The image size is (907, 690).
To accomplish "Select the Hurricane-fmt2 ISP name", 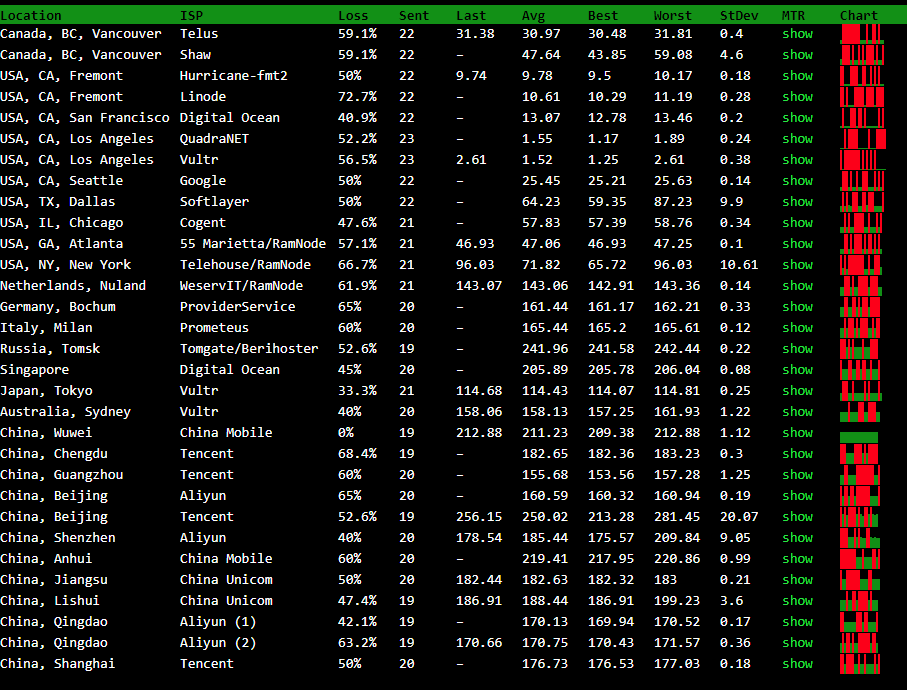I will pyautogui.click(x=234, y=76).
